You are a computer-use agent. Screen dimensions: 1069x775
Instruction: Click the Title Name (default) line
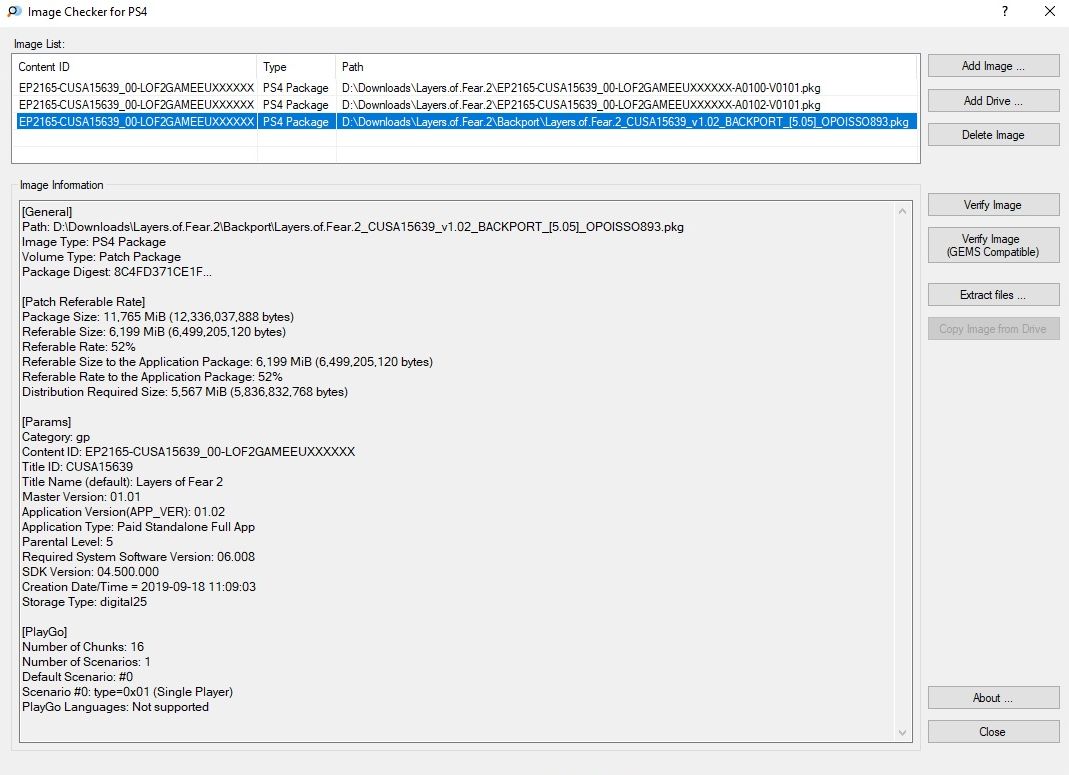tap(123, 482)
